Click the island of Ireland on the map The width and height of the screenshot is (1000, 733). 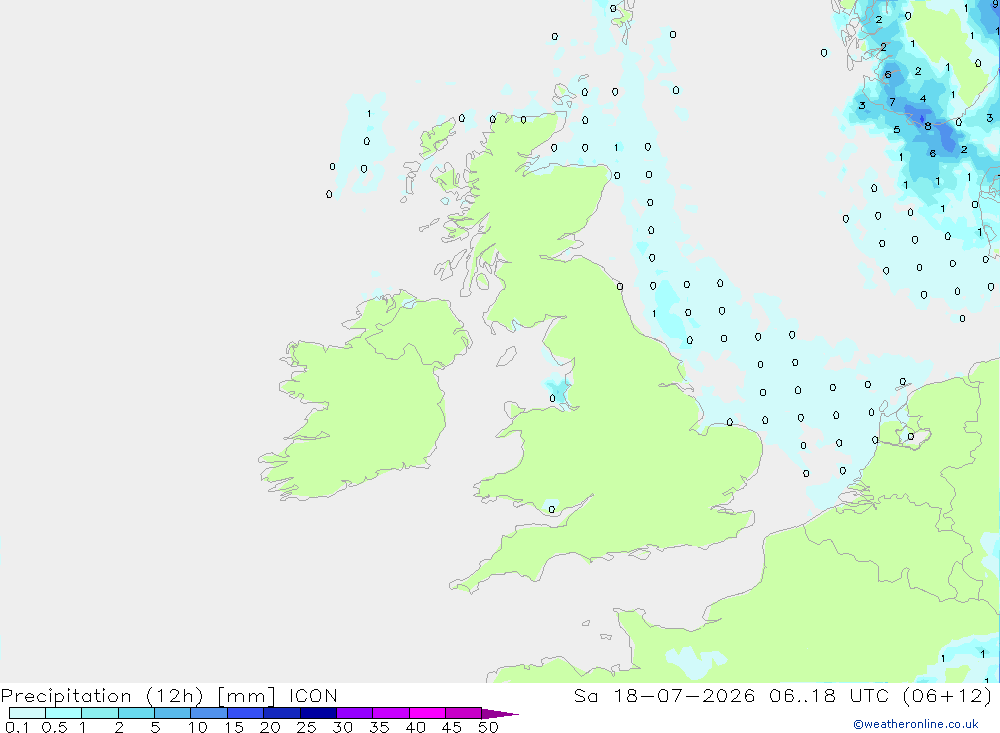(364, 396)
